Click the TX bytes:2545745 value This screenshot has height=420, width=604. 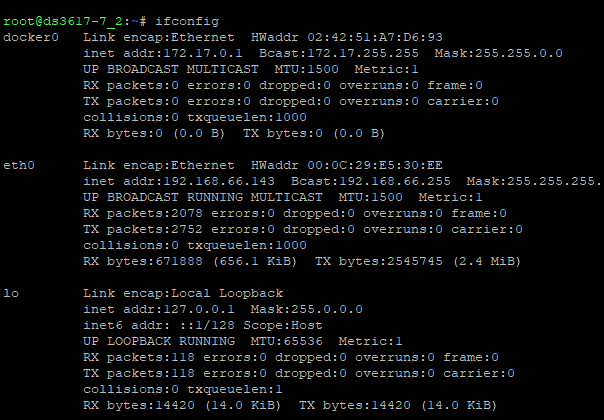pyautogui.click(x=379, y=261)
